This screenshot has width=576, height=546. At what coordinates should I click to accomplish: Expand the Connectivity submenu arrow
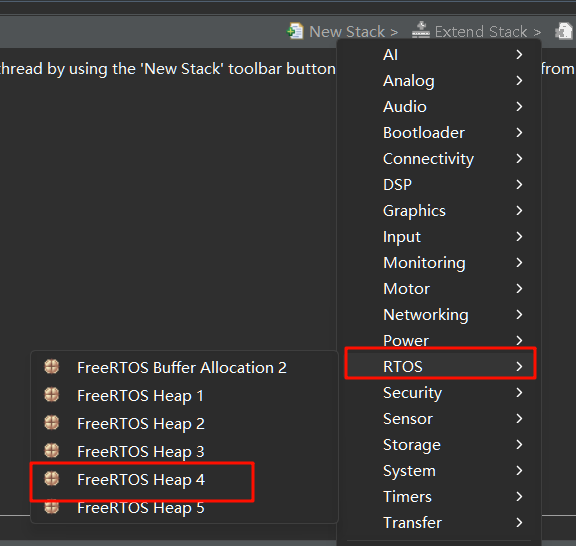pos(519,159)
